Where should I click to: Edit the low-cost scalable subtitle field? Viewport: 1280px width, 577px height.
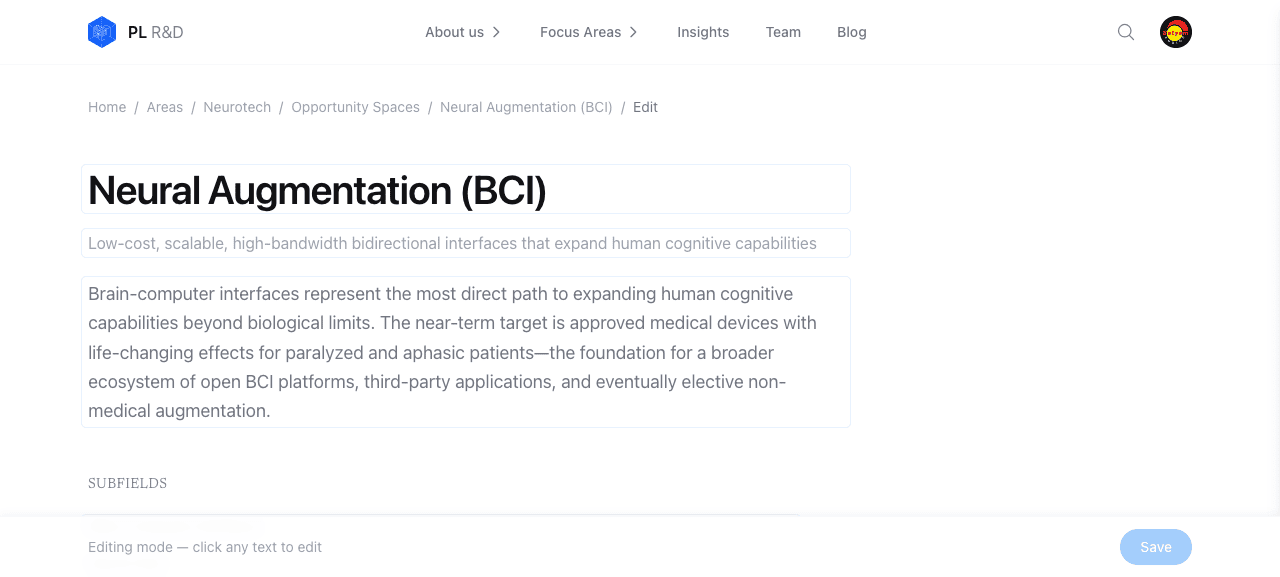coord(466,243)
